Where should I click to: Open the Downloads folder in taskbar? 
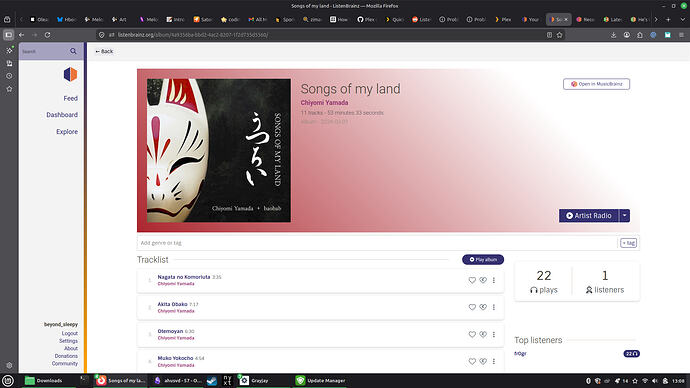point(44,381)
